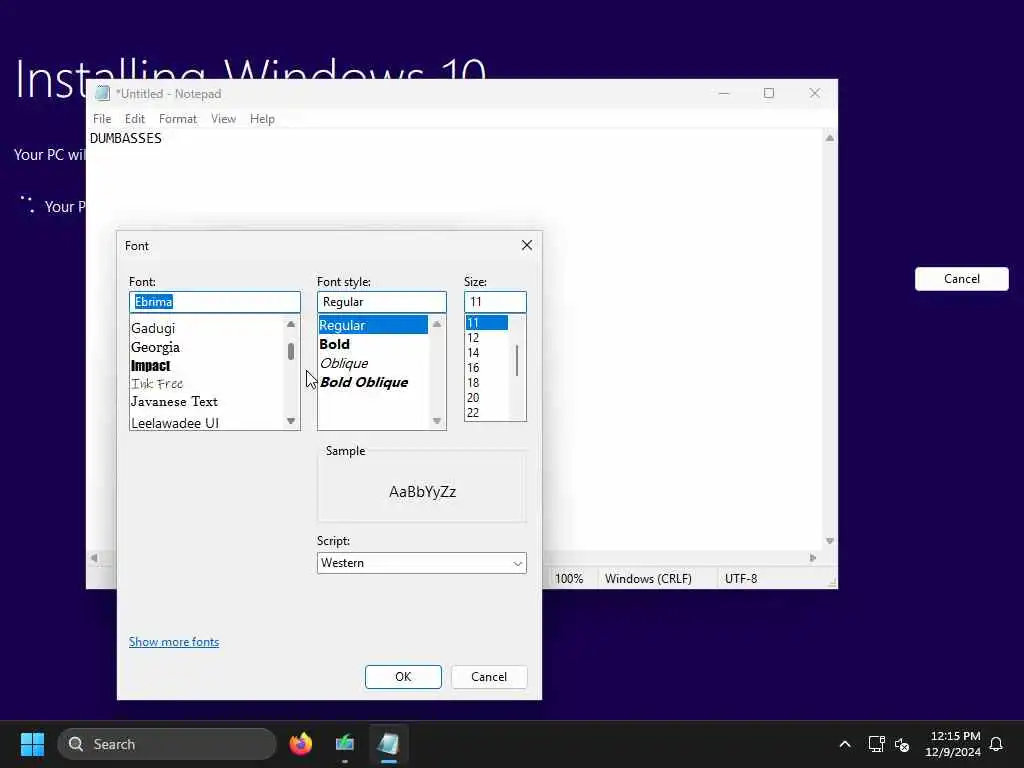
Task: Open Notepad Help menu
Action: [262, 119]
